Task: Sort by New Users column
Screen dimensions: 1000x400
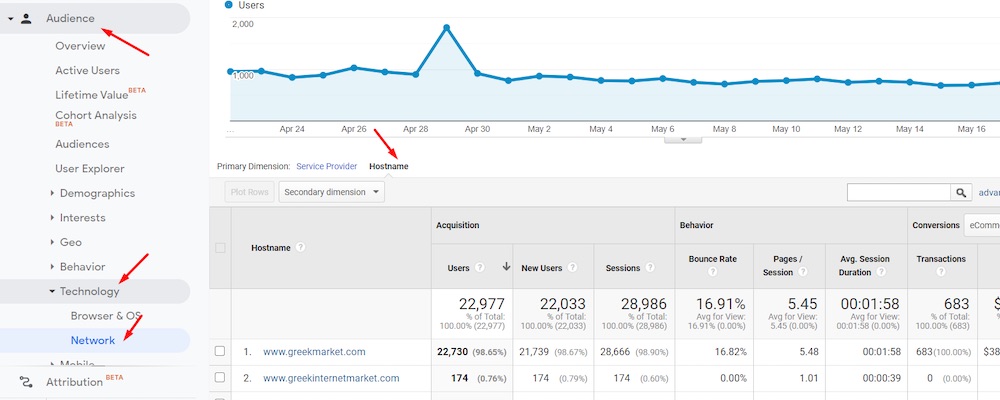Action: point(541,269)
